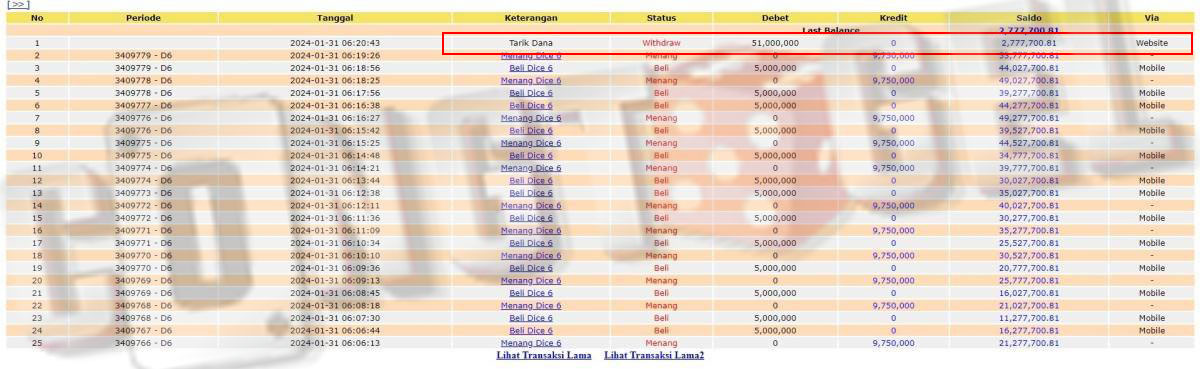
Task: Click Menang Dice 6 at 06:12:11
Action: tap(531, 205)
